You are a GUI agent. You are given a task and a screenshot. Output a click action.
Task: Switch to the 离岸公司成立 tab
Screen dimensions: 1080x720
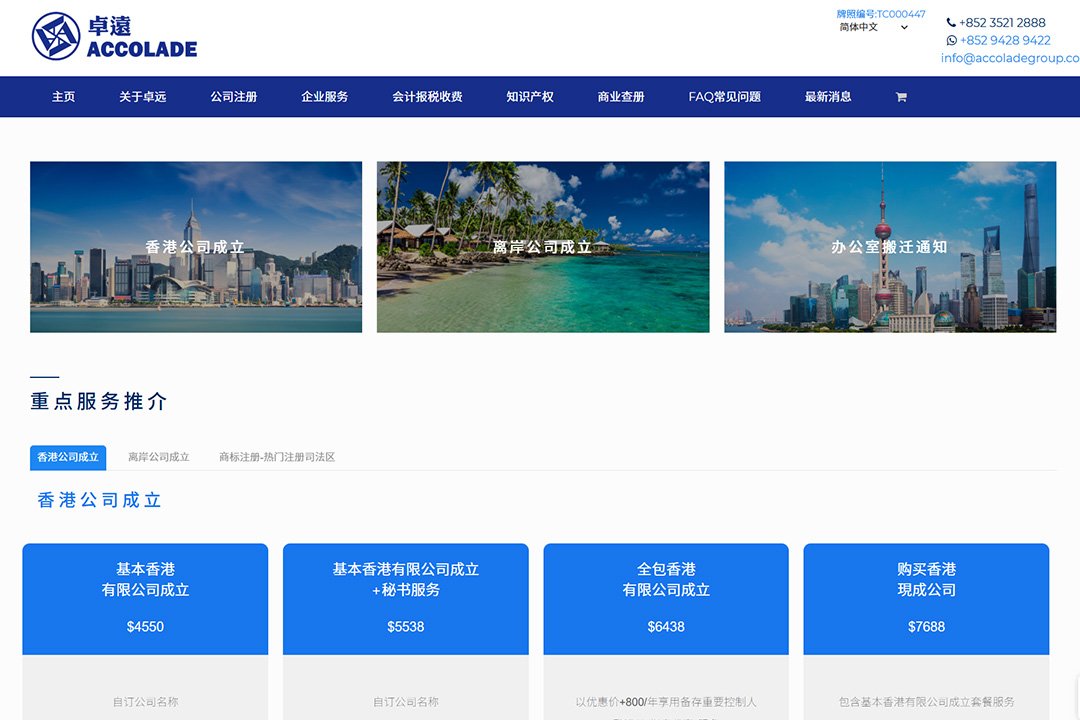click(158, 457)
